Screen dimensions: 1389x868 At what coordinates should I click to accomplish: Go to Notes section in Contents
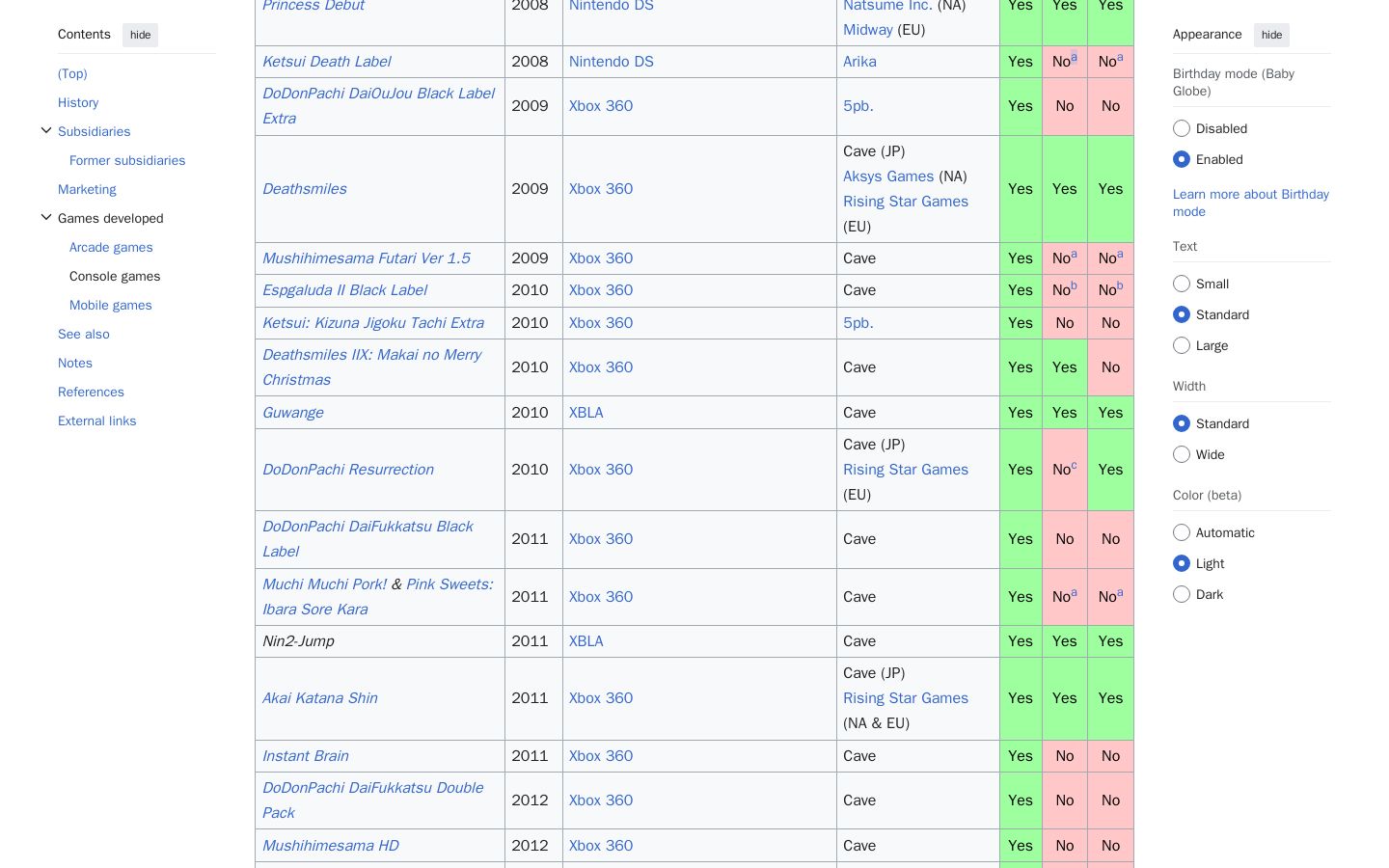(x=75, y=363)
